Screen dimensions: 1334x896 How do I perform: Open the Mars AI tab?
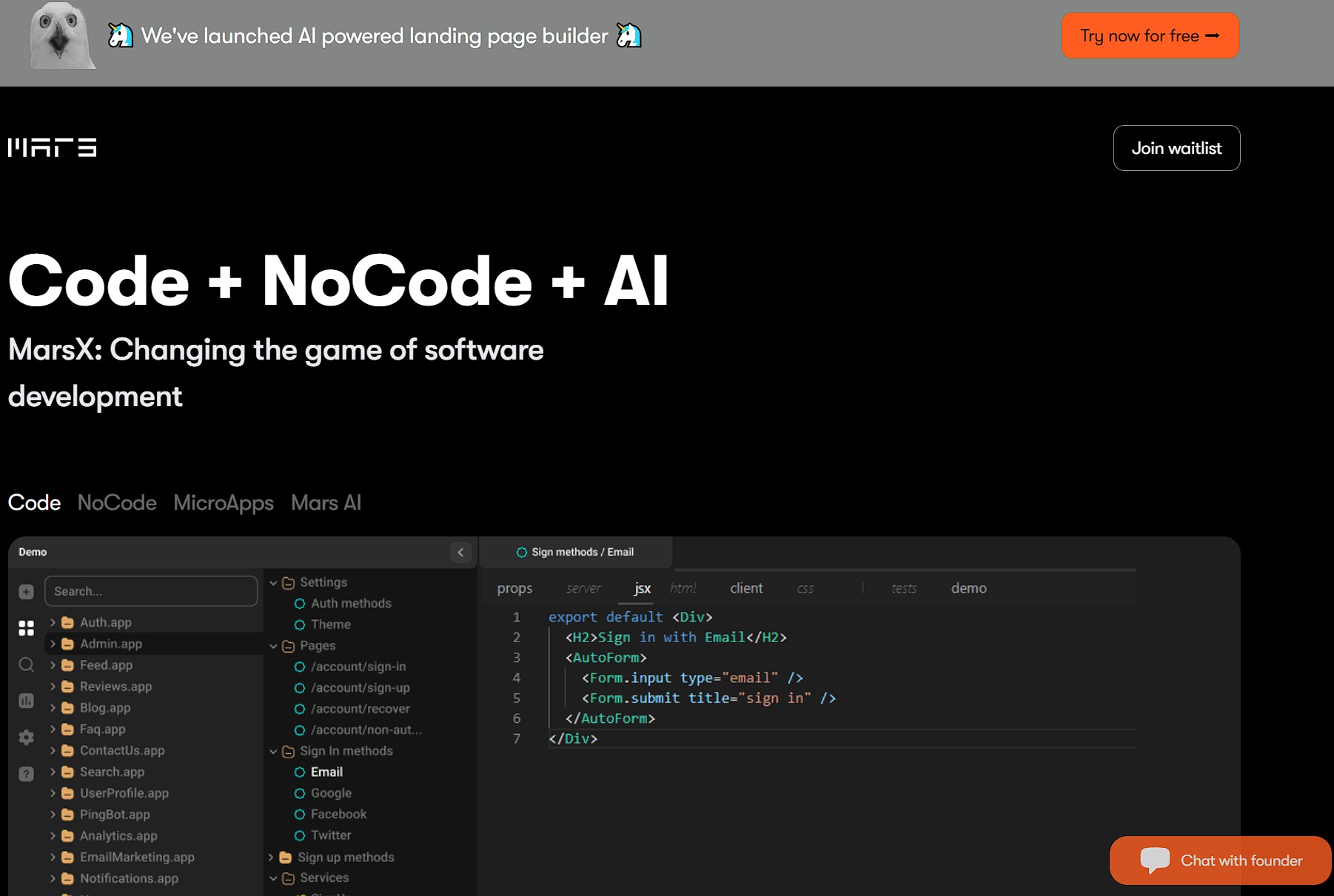tap(326, 502)
